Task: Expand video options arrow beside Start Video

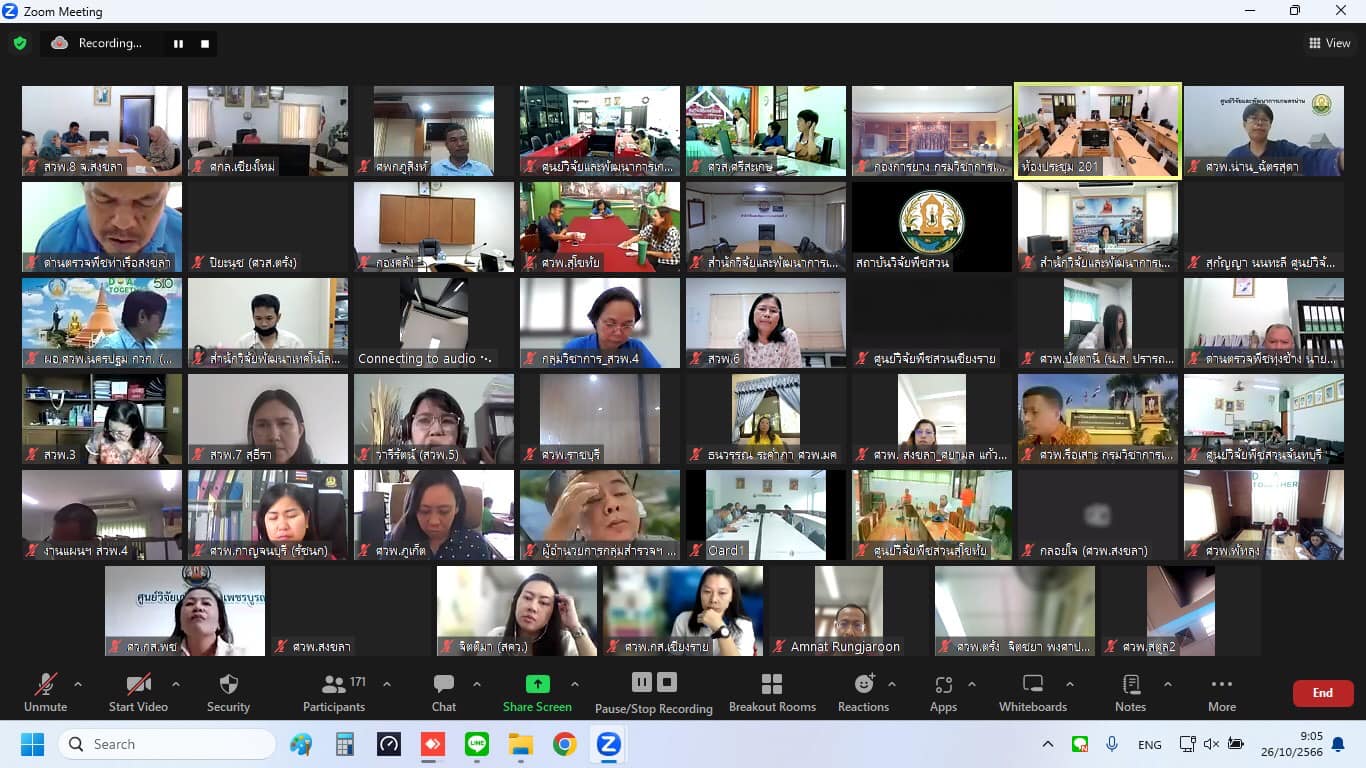Action: (x=176, y=685)
